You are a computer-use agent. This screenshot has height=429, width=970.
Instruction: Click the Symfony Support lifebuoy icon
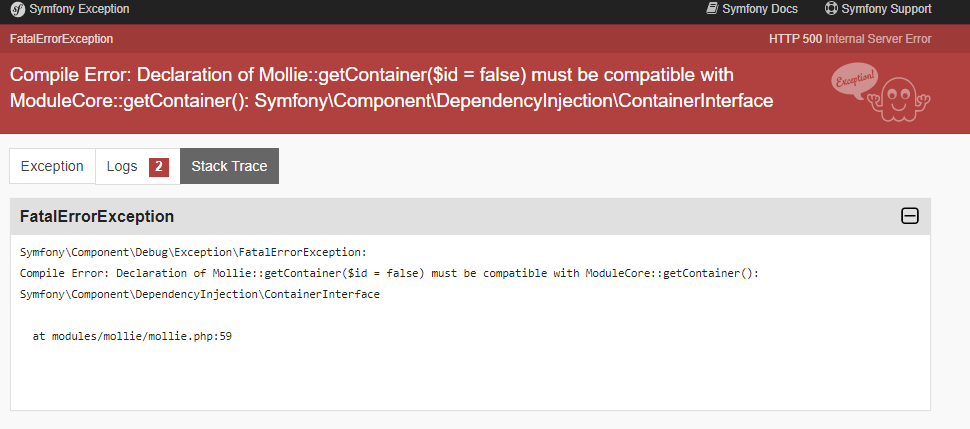pos(831,9)
